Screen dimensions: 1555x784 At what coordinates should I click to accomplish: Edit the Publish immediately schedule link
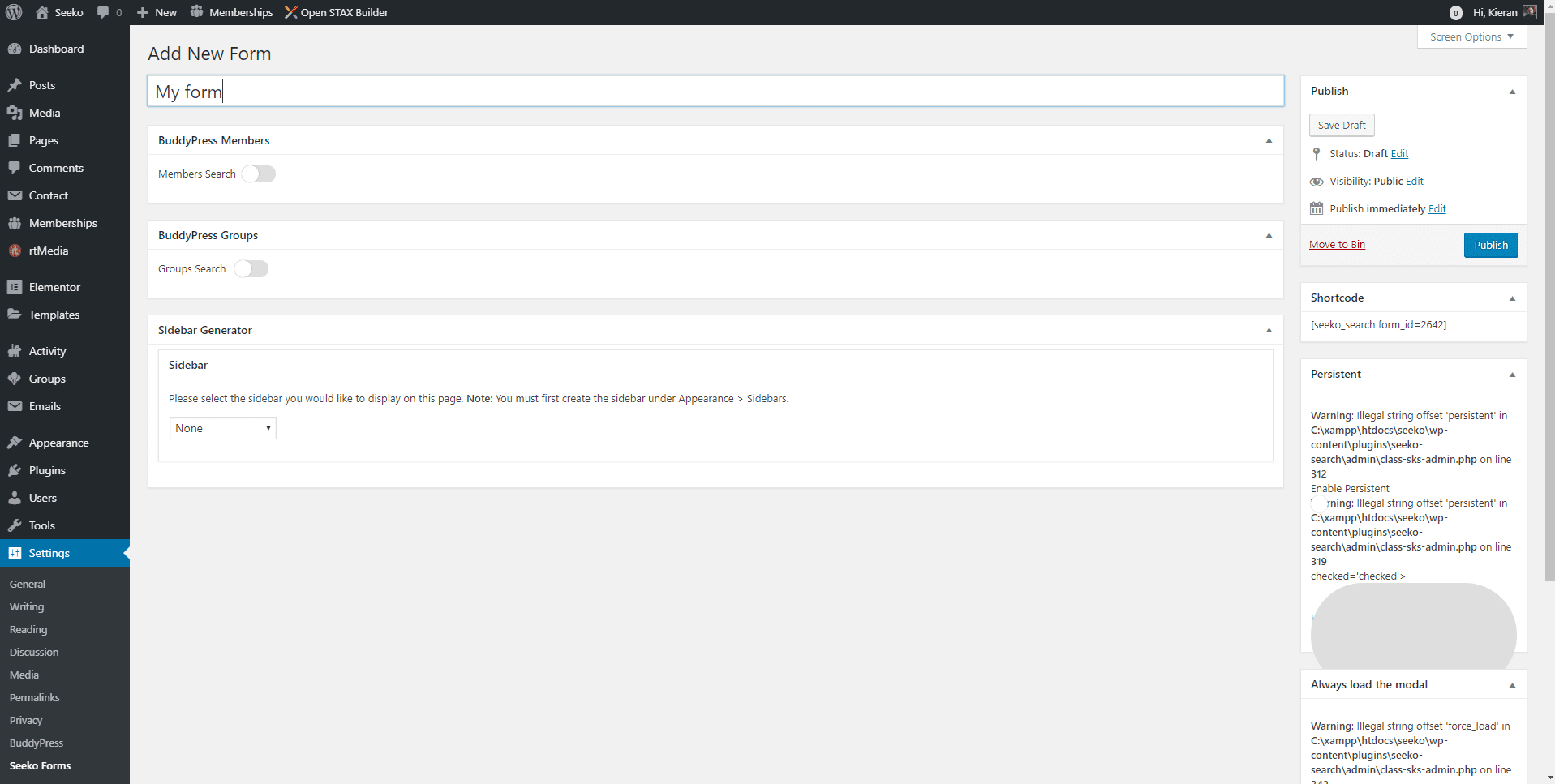click(x=1437, y=208)
